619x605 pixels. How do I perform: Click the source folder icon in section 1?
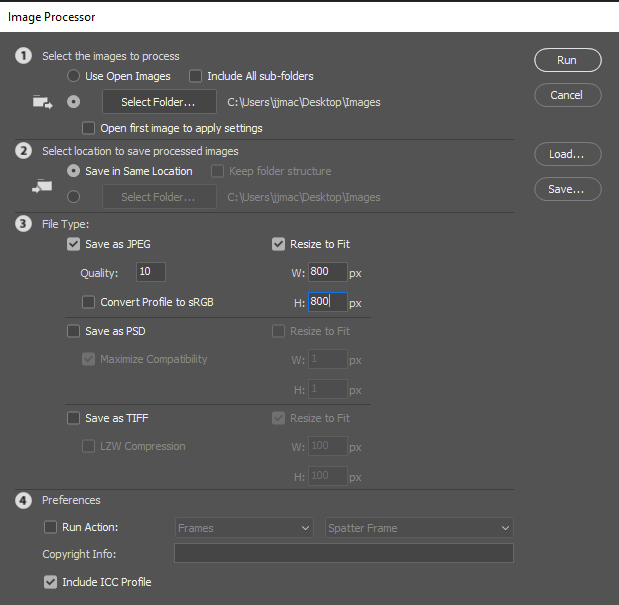[42, 101]
